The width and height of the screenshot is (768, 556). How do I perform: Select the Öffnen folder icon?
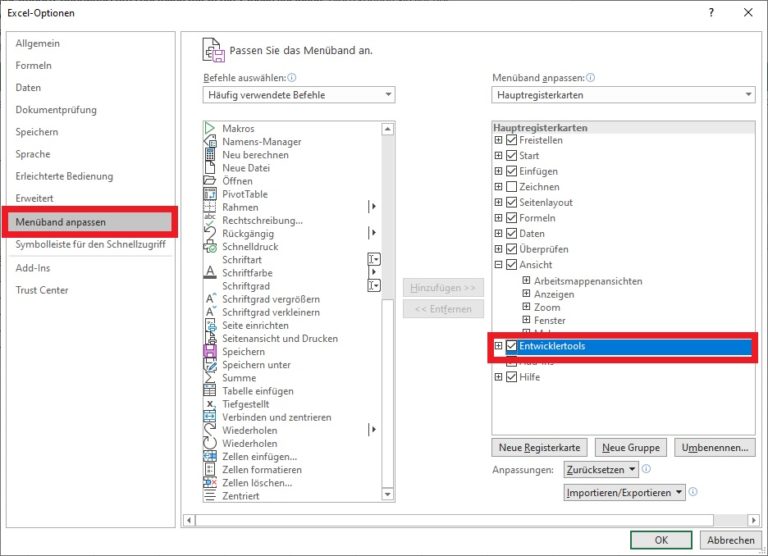coord(210,181)
